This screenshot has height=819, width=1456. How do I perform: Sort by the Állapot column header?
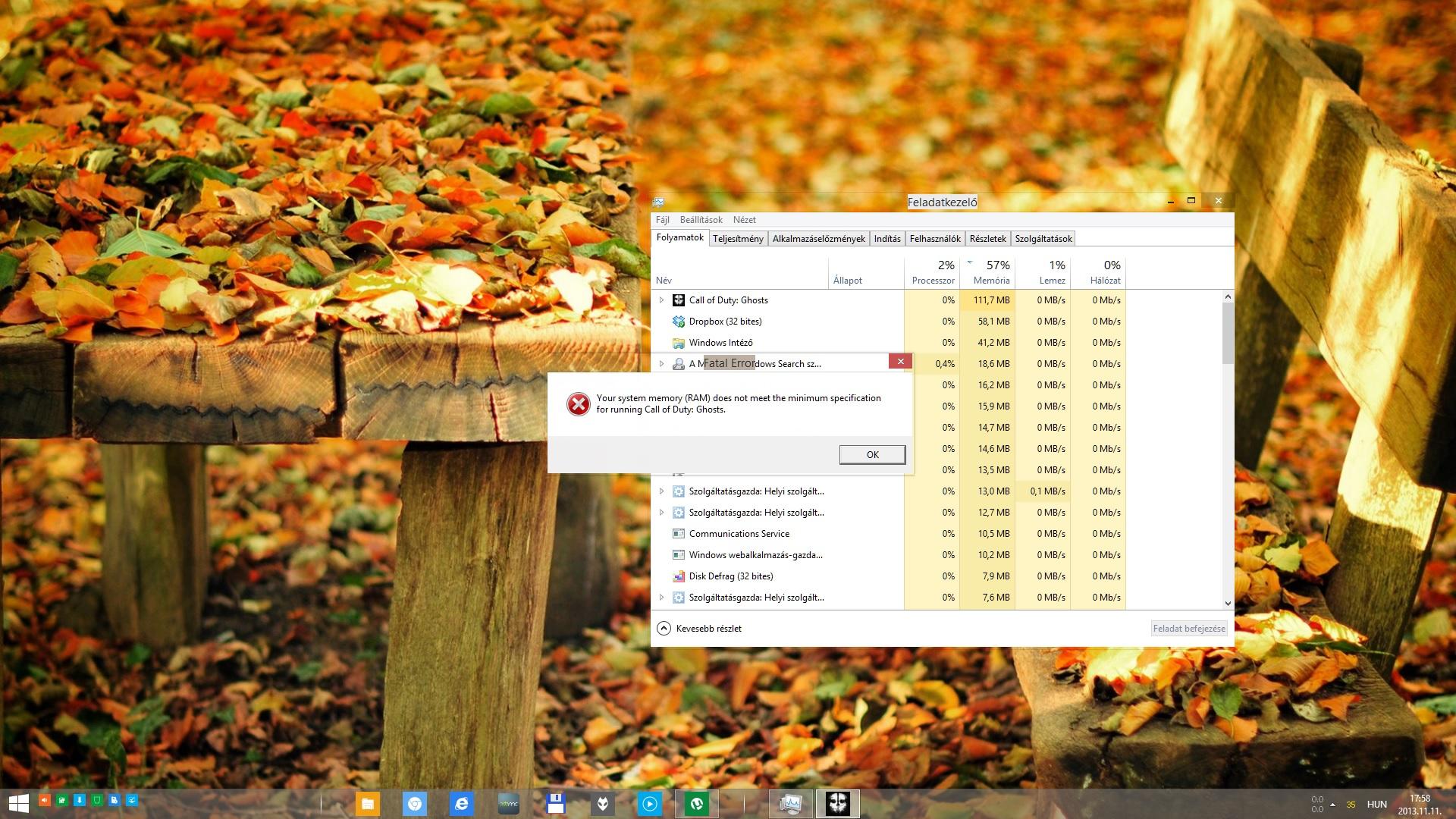pos(866,273)
